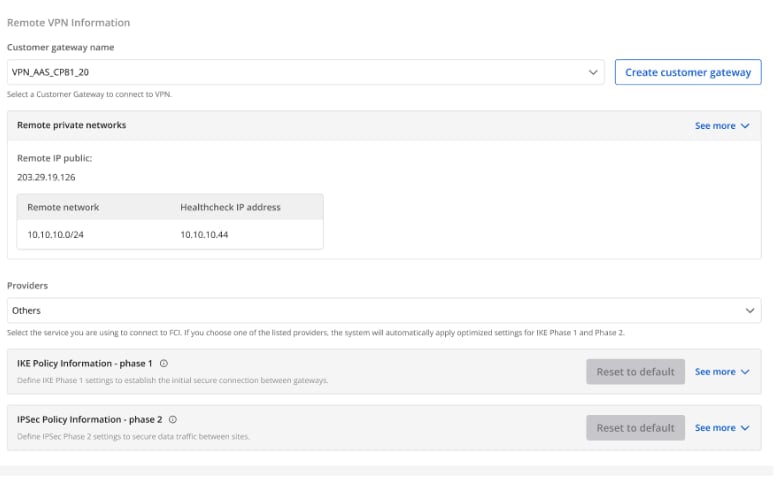Click the info icon beside IPSec Policy Information
Viewport: 775px width, 477px height.
point(173,420)
